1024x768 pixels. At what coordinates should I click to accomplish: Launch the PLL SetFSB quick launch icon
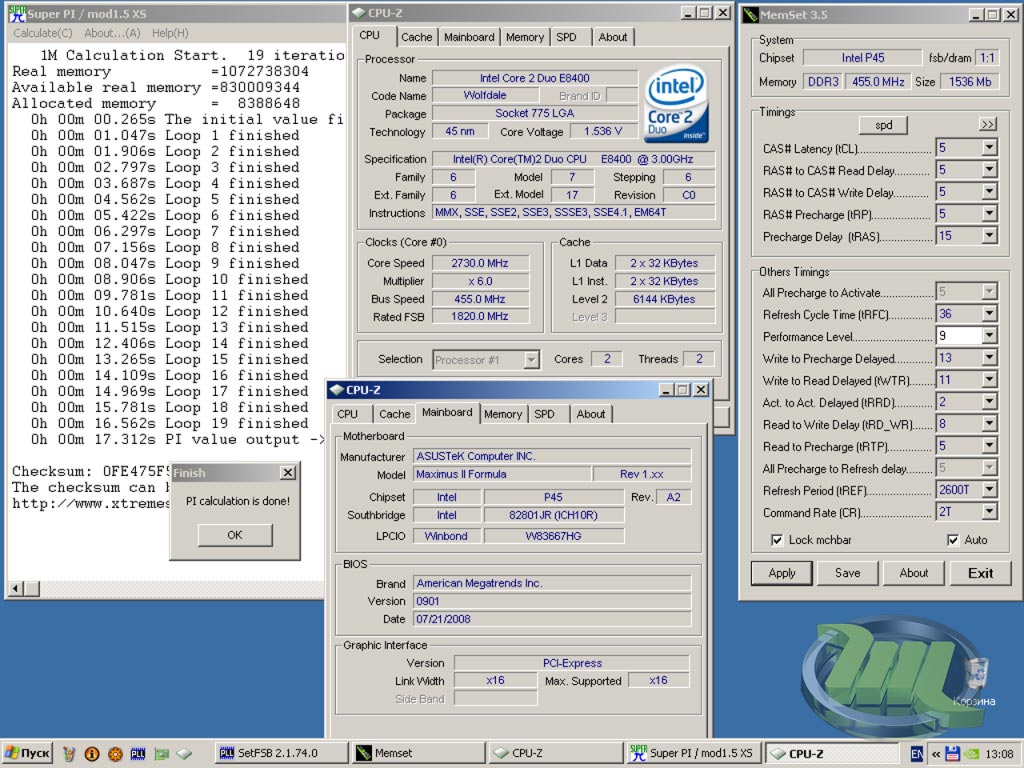pos(138,754)
